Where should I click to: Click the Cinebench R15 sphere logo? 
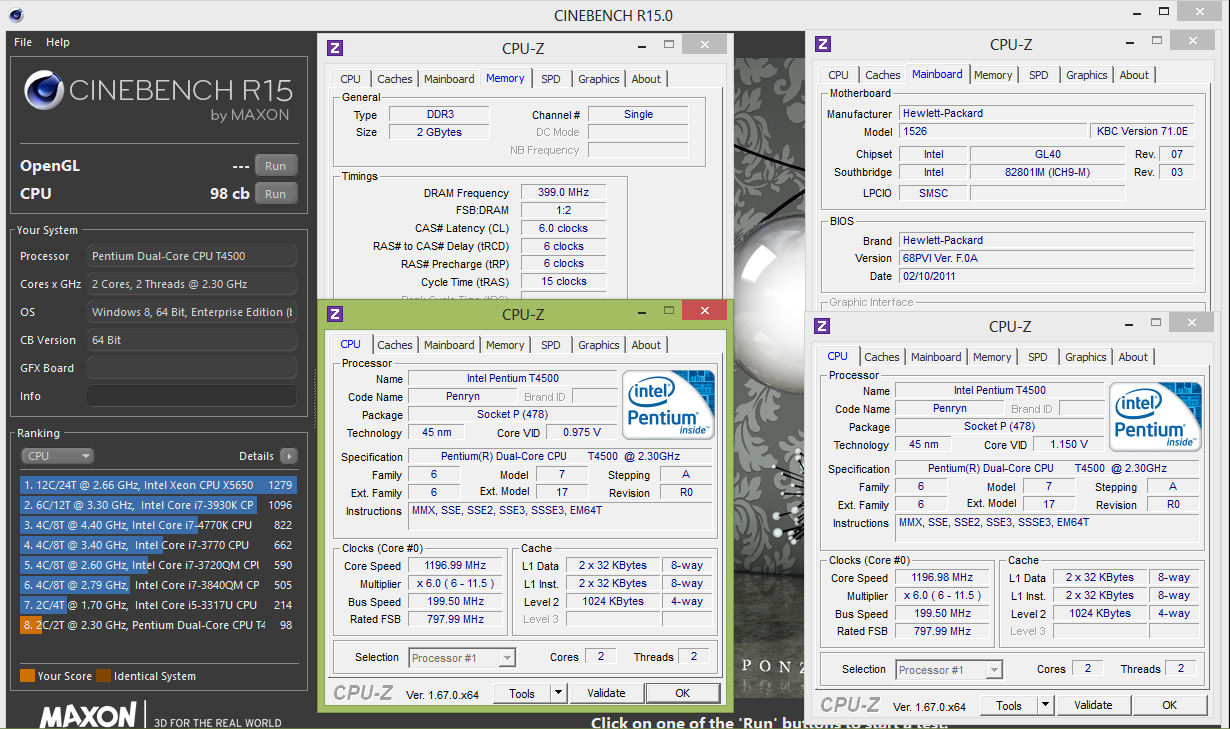[45, 92]
